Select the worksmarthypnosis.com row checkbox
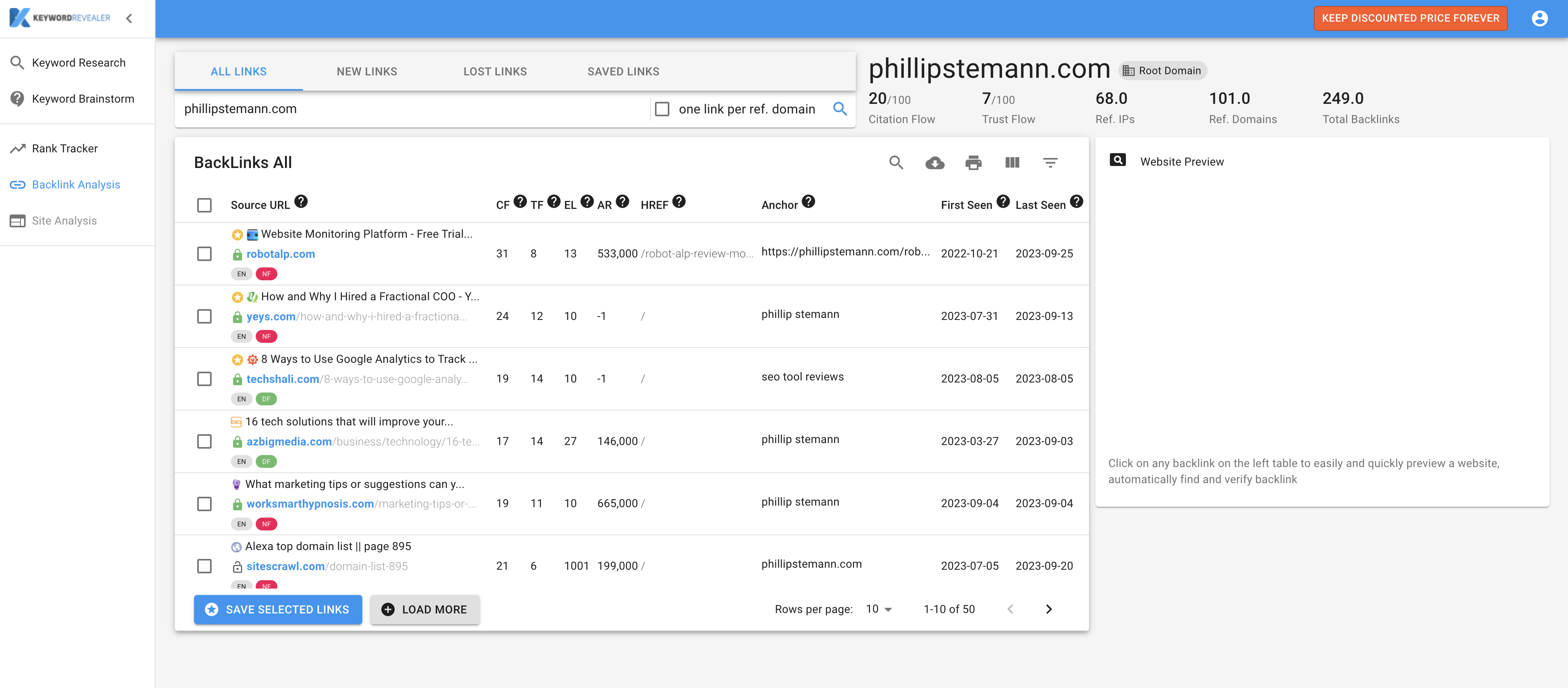 point(204,504)
